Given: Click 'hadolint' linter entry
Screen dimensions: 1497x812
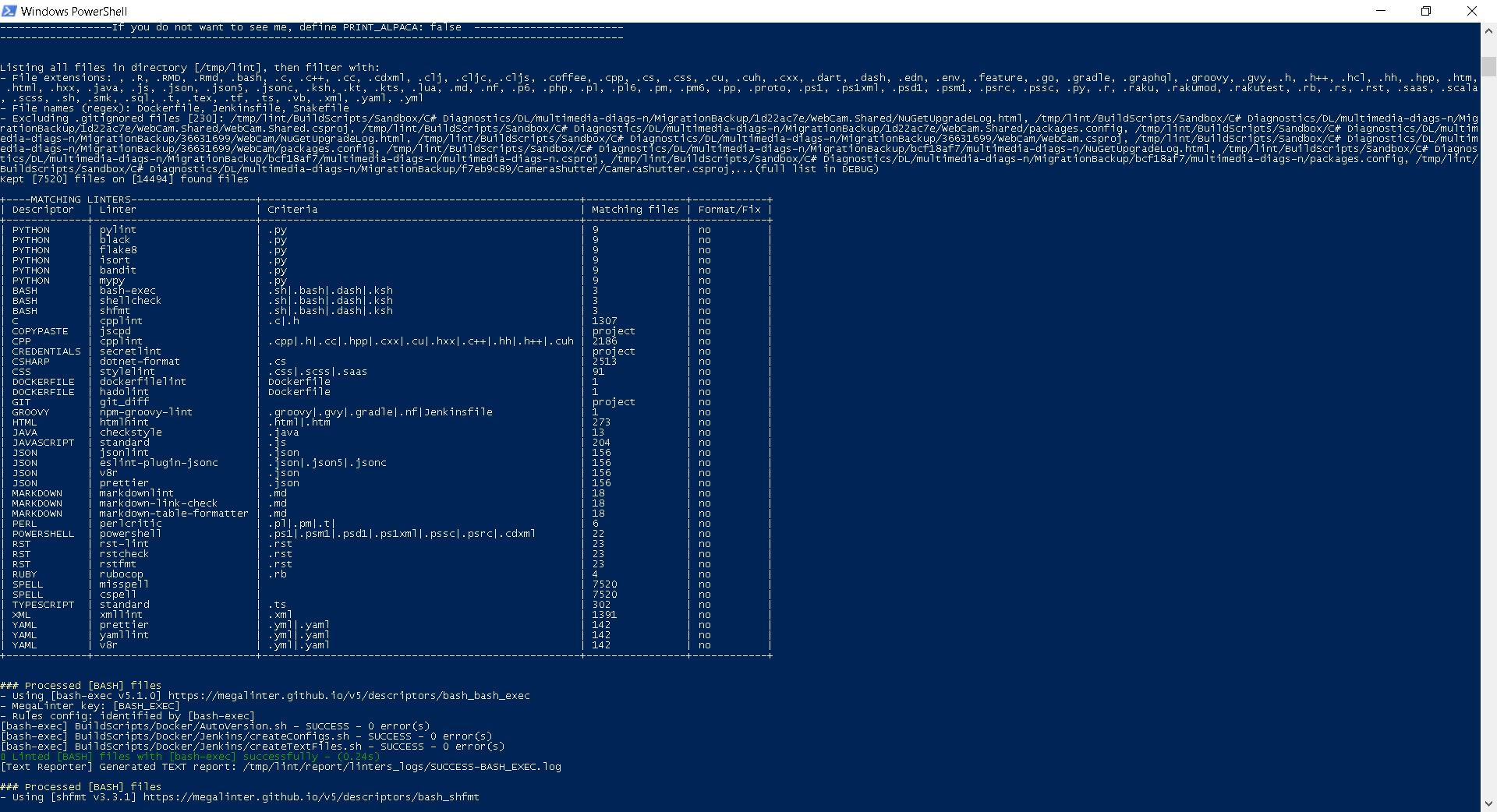Looking at the screenshot, I should (124, 392).
